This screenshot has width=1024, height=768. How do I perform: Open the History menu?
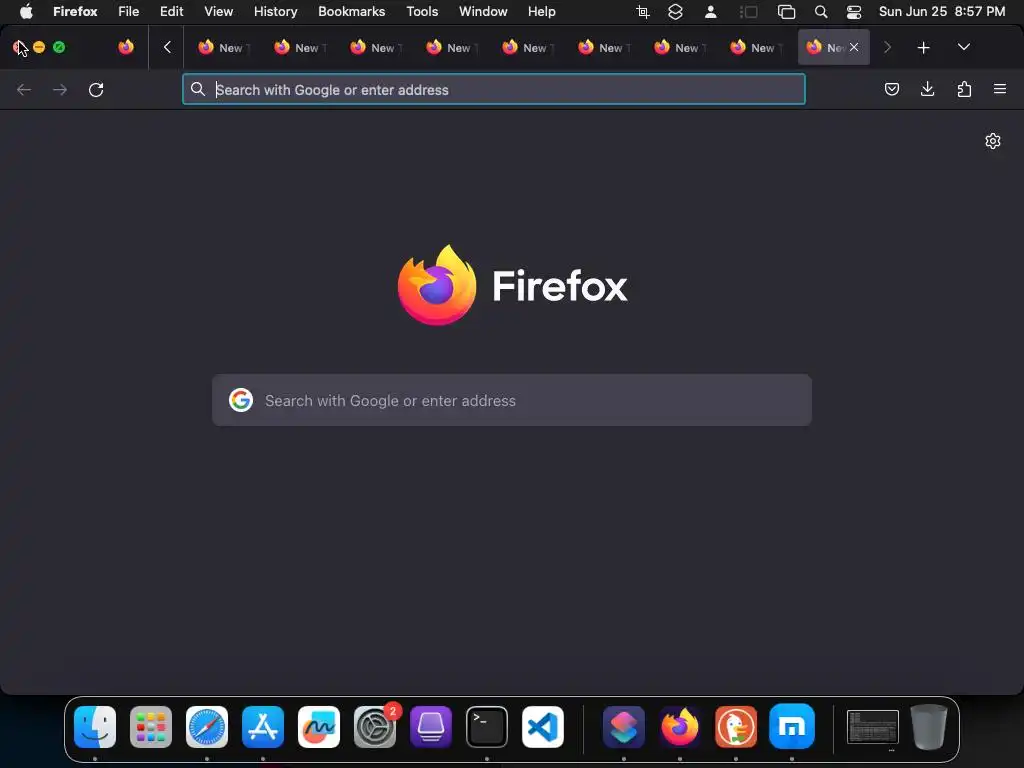click(276, 12)
